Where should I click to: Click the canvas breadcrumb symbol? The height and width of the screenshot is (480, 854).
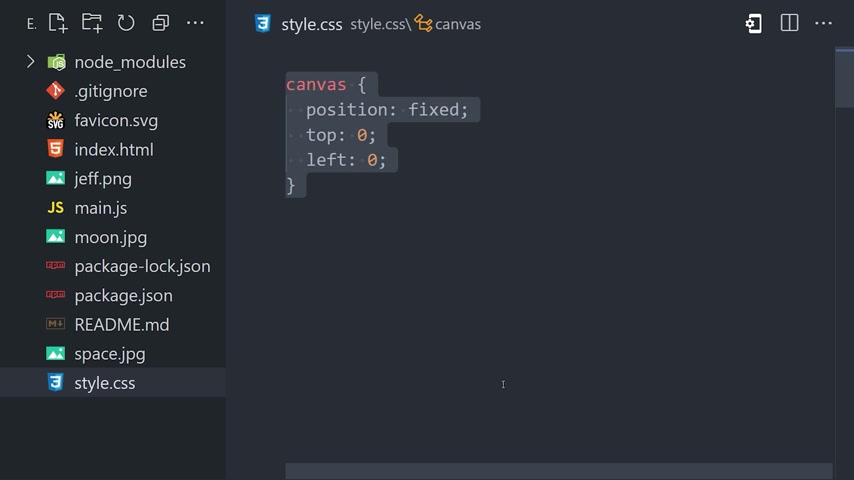click(x=458, y=24)
